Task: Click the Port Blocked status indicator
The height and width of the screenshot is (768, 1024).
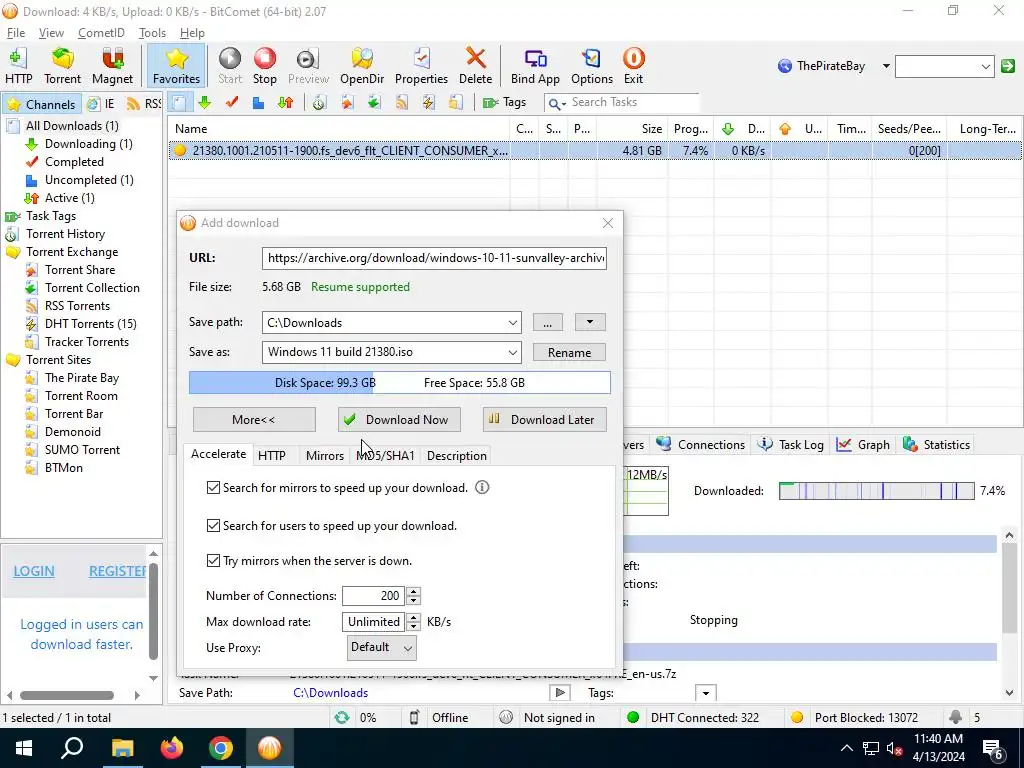Action: click(854, 718)
